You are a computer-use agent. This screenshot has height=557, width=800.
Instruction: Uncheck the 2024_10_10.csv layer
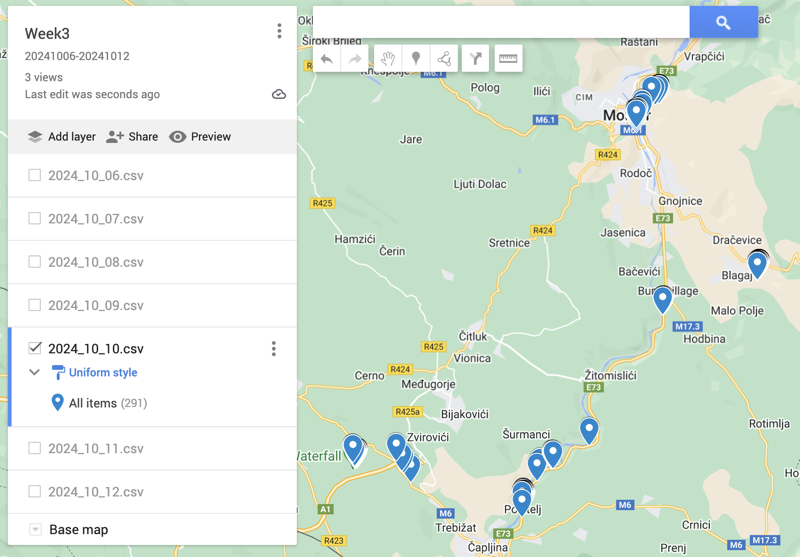(35, 348)
